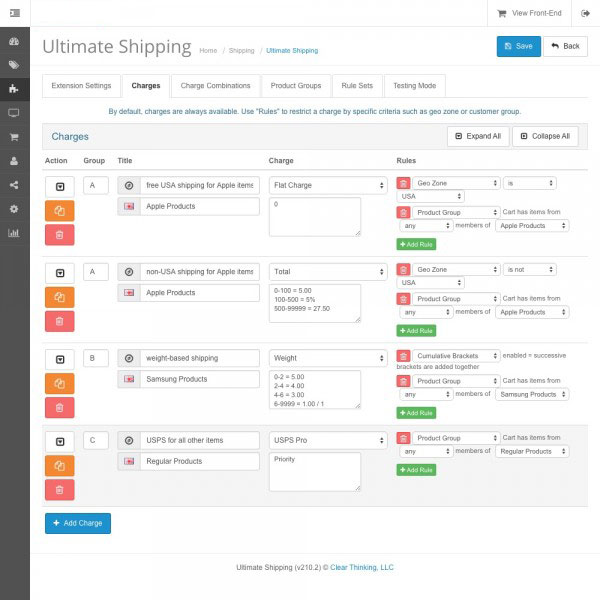Click the blue Save button

[x=518, y=46]
